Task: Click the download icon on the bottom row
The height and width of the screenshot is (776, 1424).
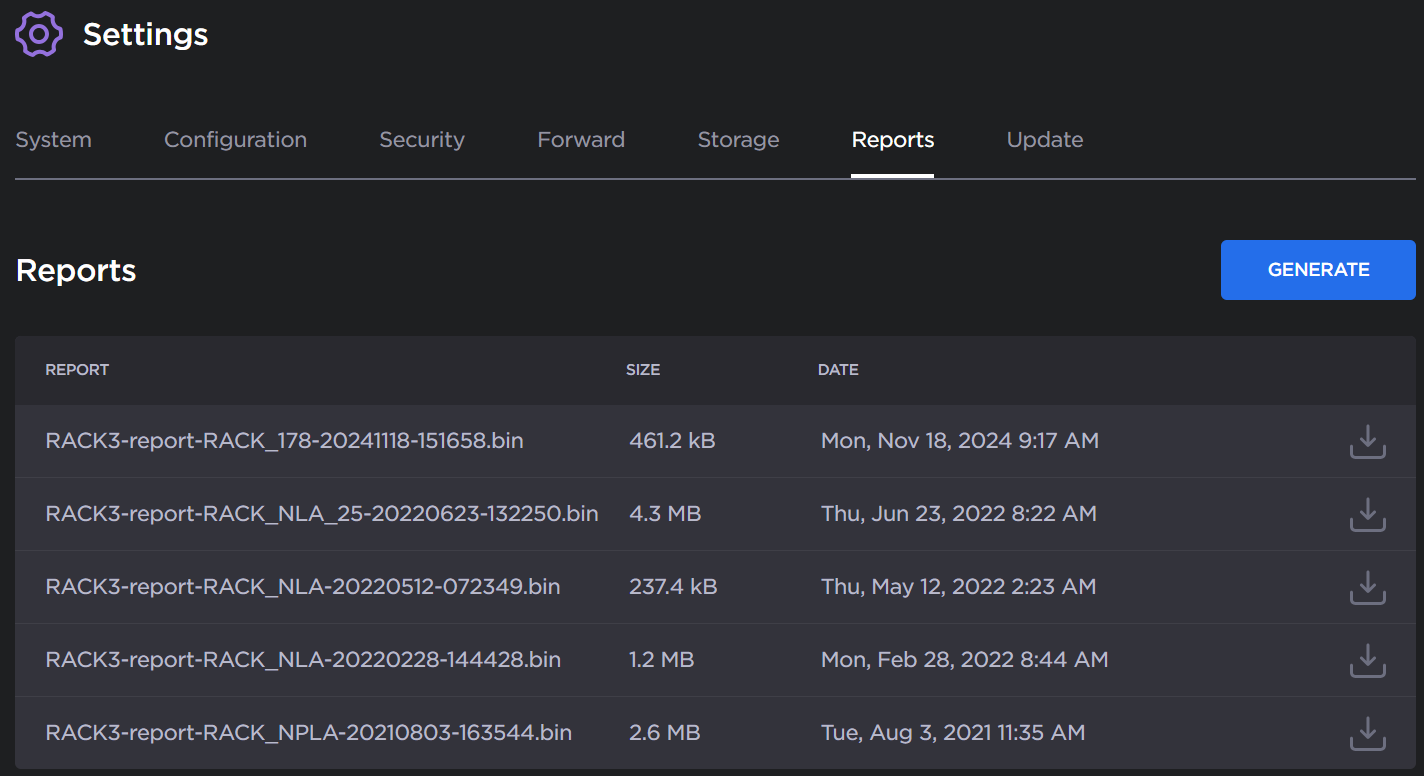Action: [1367, 733]
